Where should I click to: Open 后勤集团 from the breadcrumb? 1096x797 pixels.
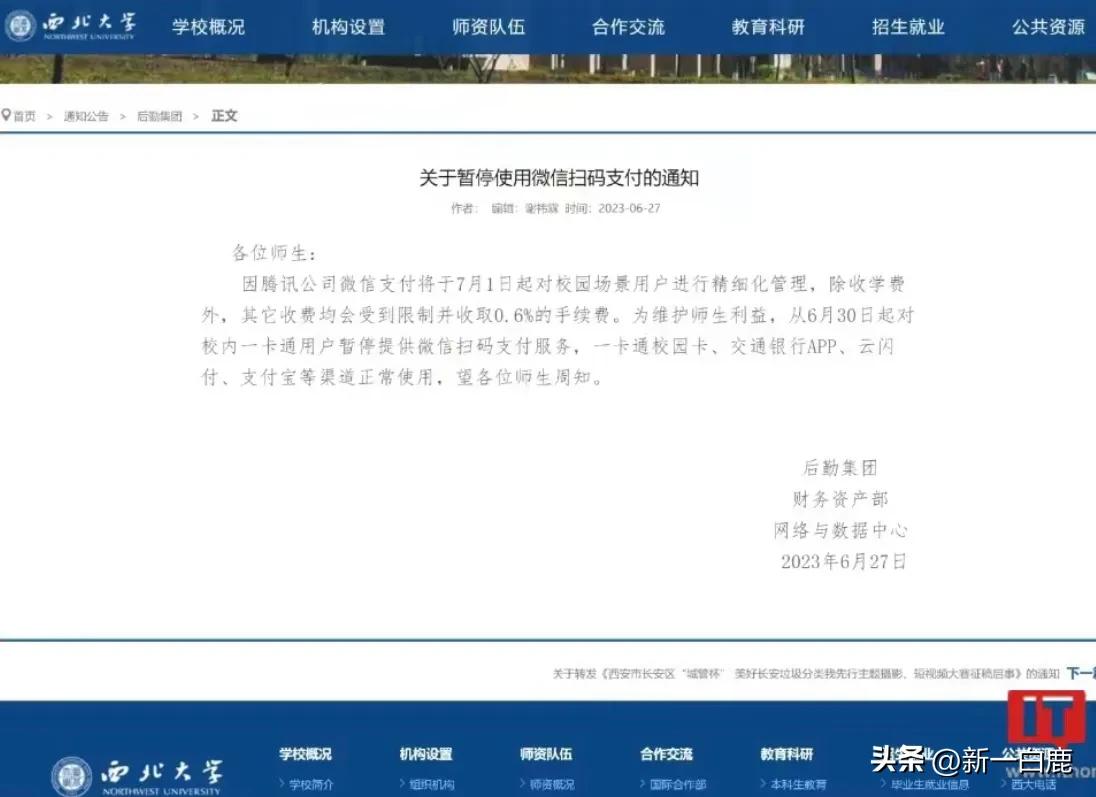(x=158, y=115)
